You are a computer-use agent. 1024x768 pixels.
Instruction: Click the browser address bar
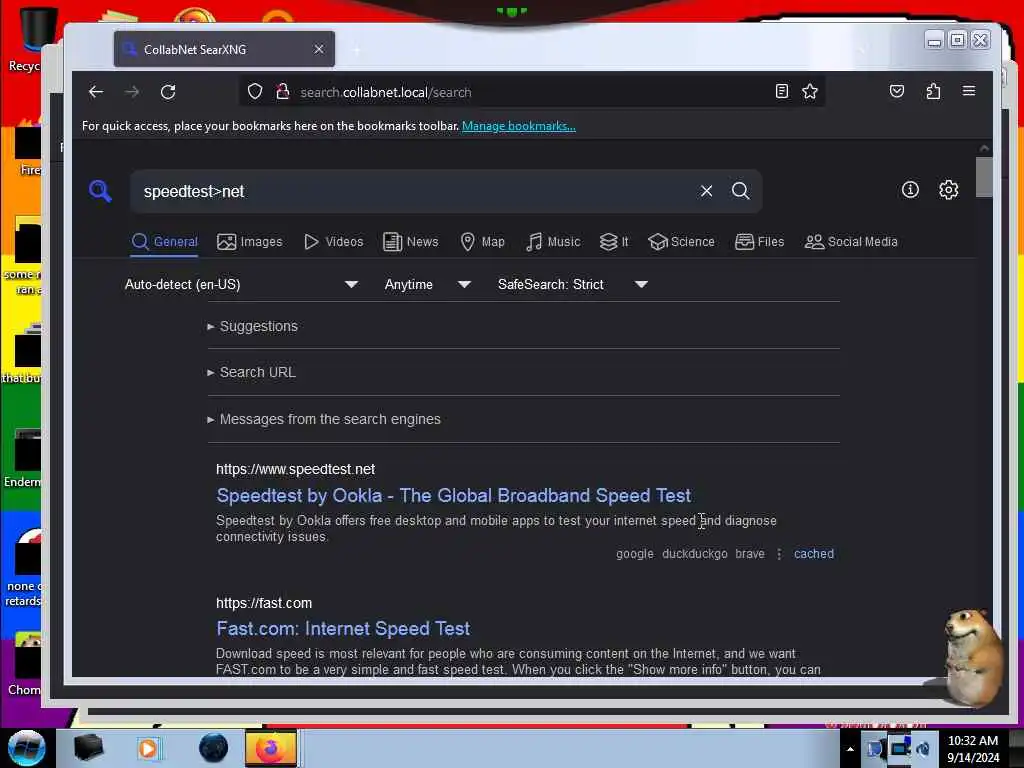[532, 92]
